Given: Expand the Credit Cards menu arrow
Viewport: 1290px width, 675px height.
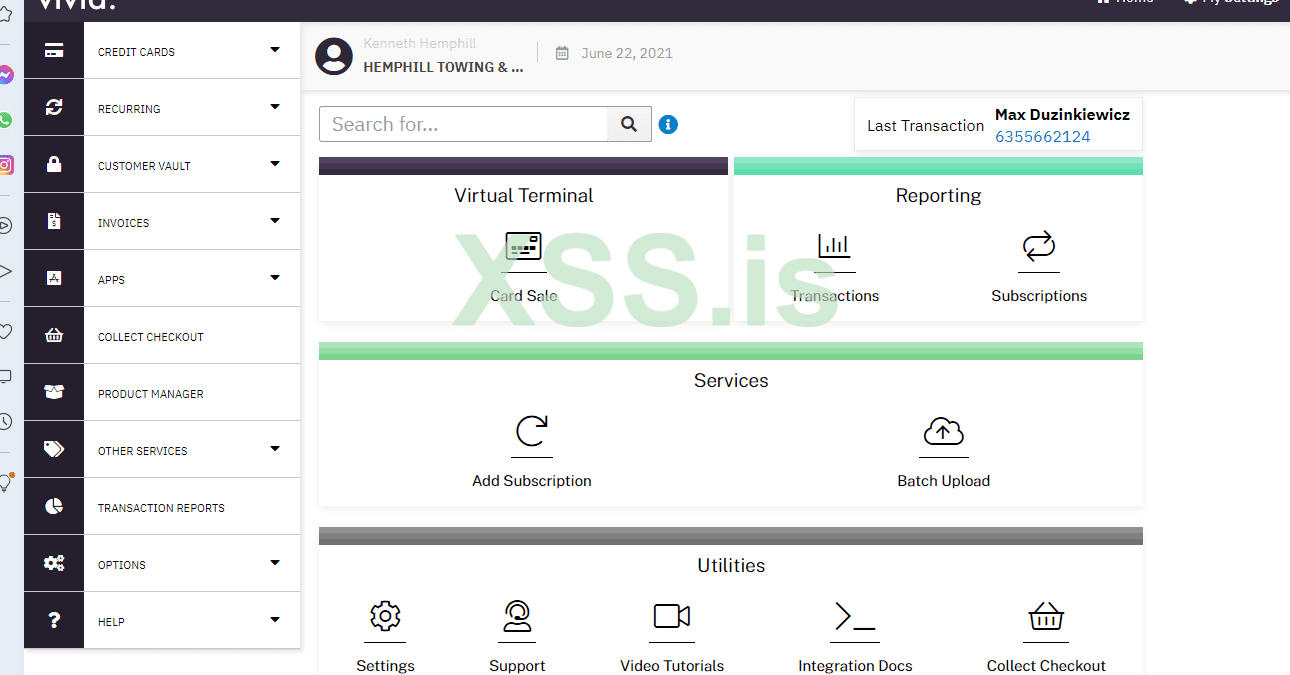Looking at the screenshot, I should 275,50.
